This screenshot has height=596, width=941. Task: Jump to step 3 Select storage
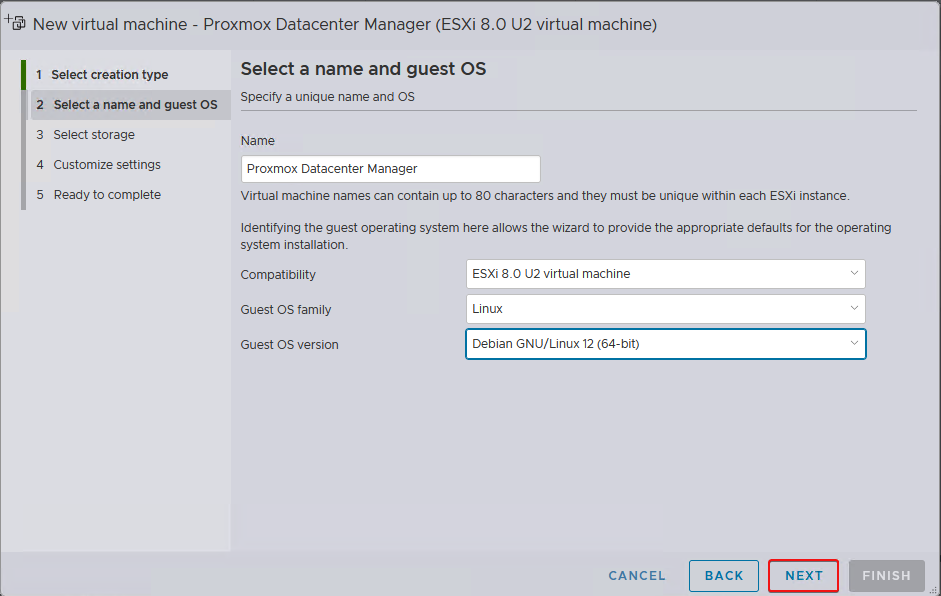click(93, 135)
